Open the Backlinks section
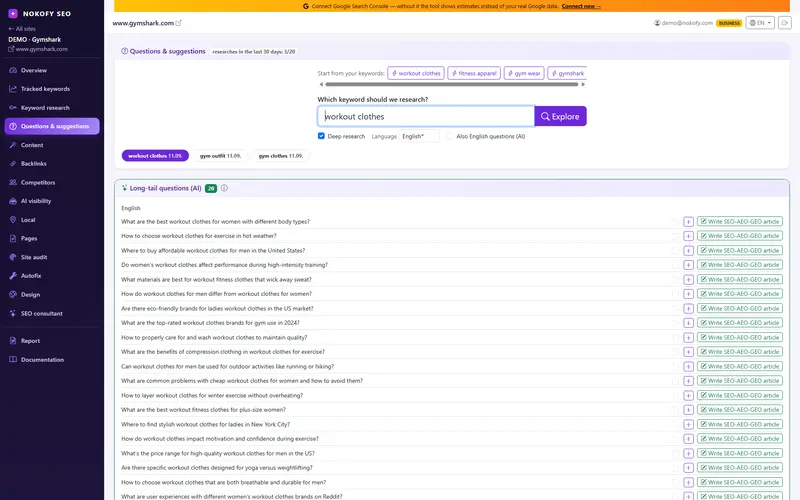Viewport: 800px width, 500px height. tap(34, 164)
